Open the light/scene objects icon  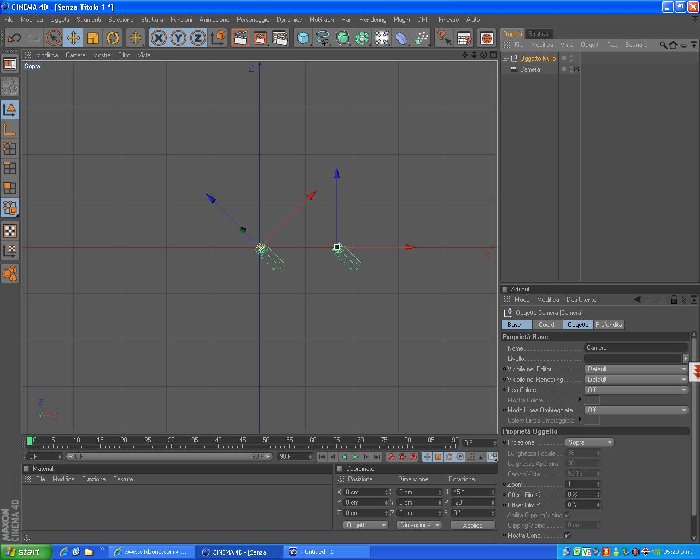coord(382,38)
